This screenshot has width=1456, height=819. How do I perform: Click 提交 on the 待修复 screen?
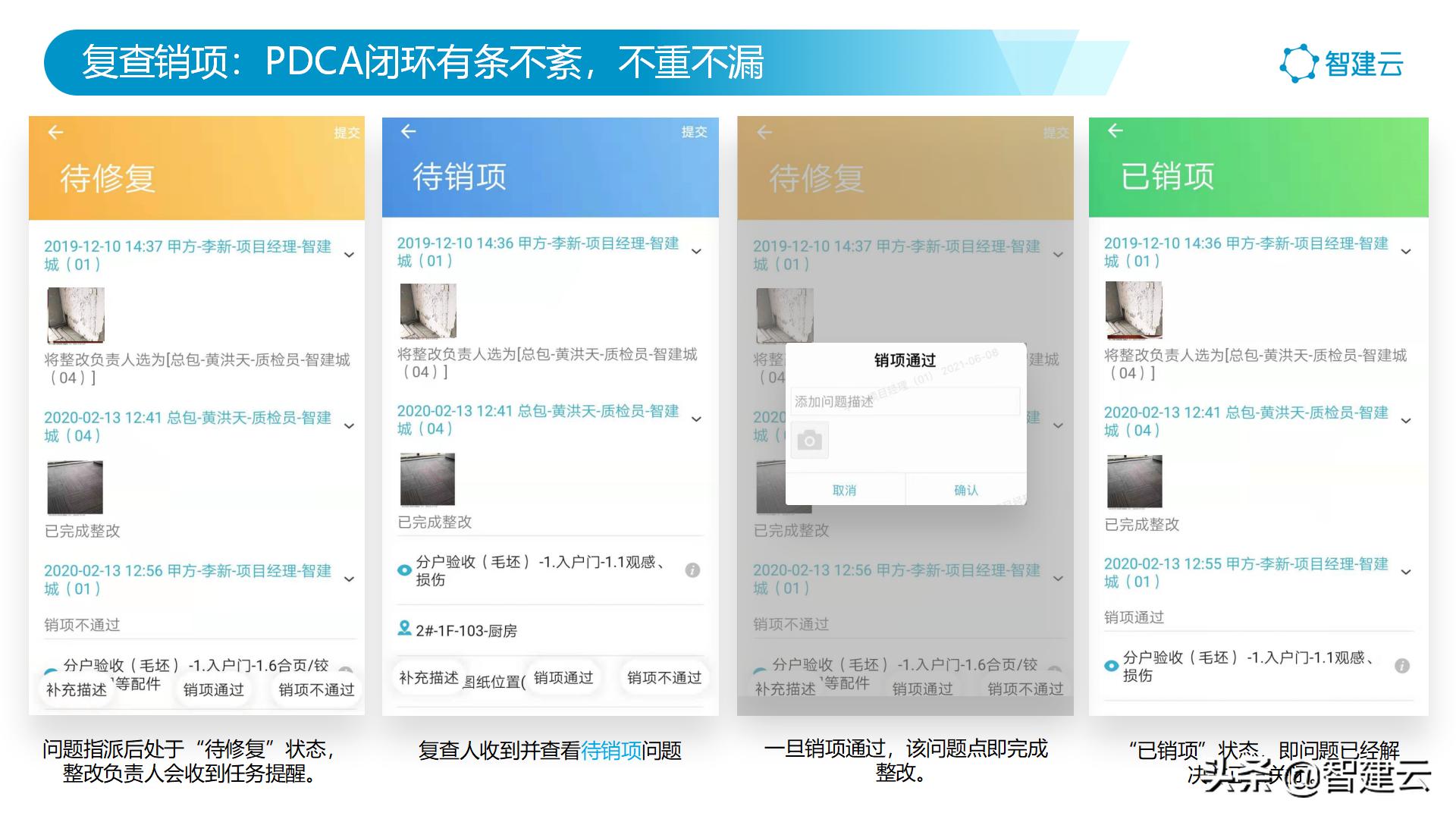[347, 131]
